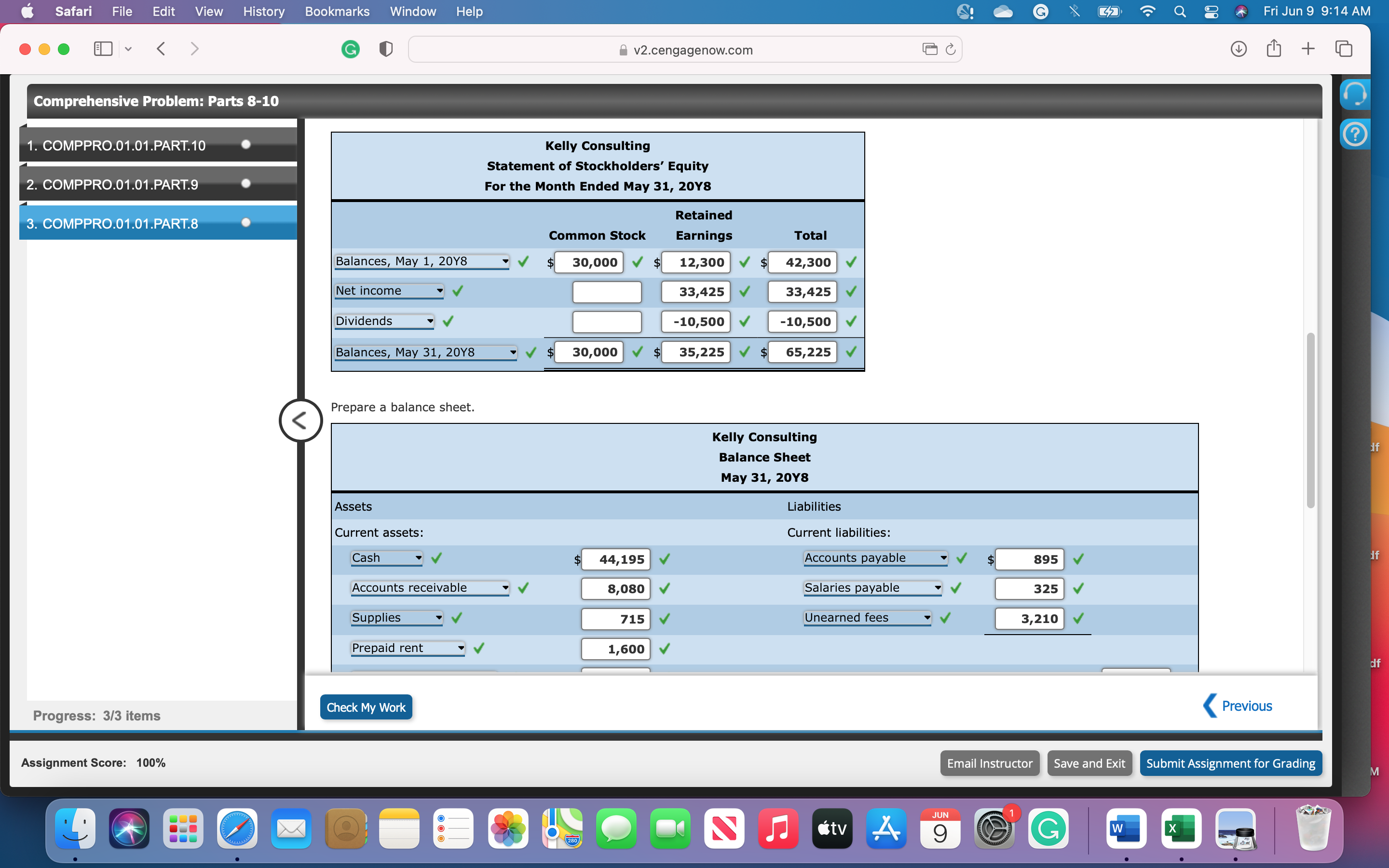The height and width of the screenshot is (868, 1389).
Task: Click the privacy shield icon
Action: [x=386, y=49]
